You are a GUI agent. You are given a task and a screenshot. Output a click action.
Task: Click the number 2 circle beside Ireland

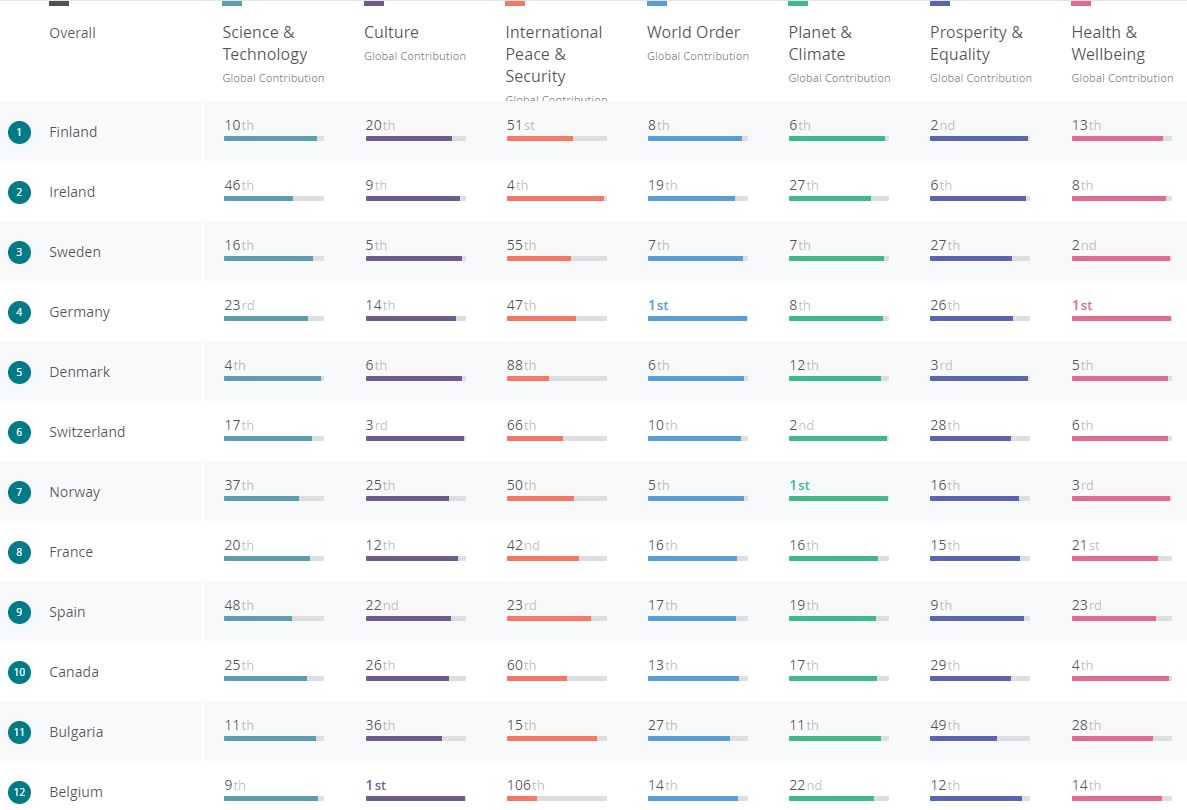tap(20, 192)
